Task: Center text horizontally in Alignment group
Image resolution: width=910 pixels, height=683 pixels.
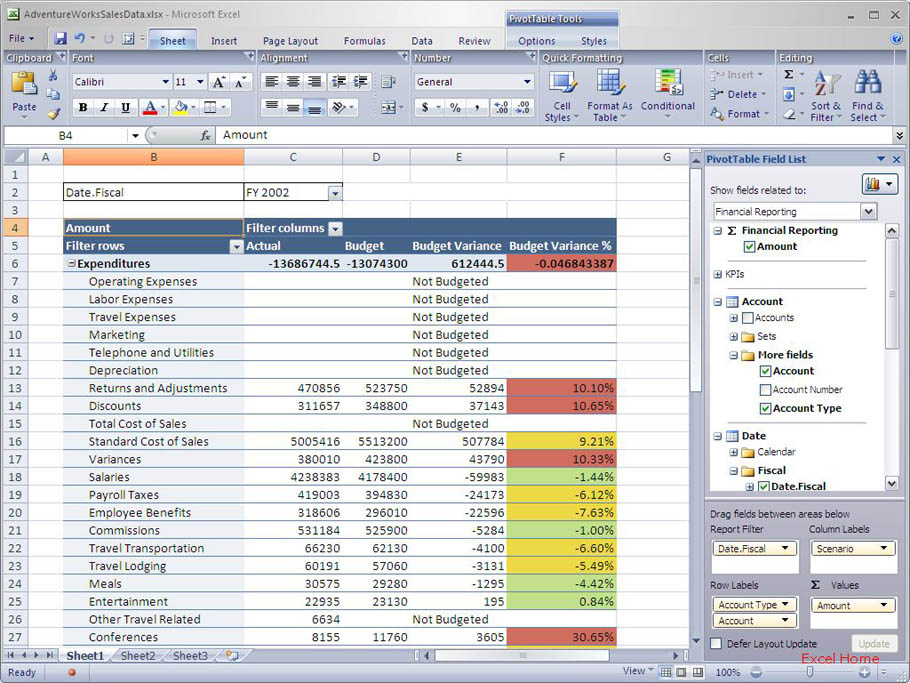Action: (293, 82)
